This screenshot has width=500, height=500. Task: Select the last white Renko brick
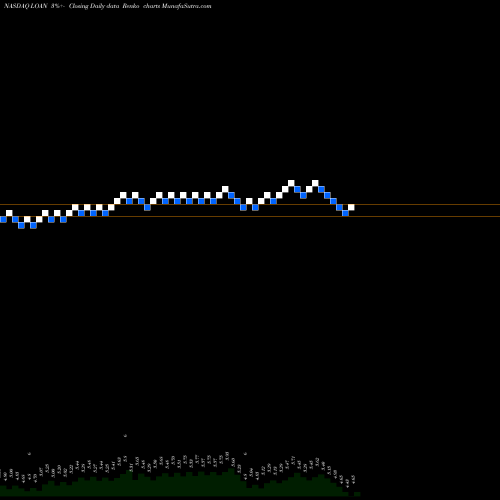(351, 207)
